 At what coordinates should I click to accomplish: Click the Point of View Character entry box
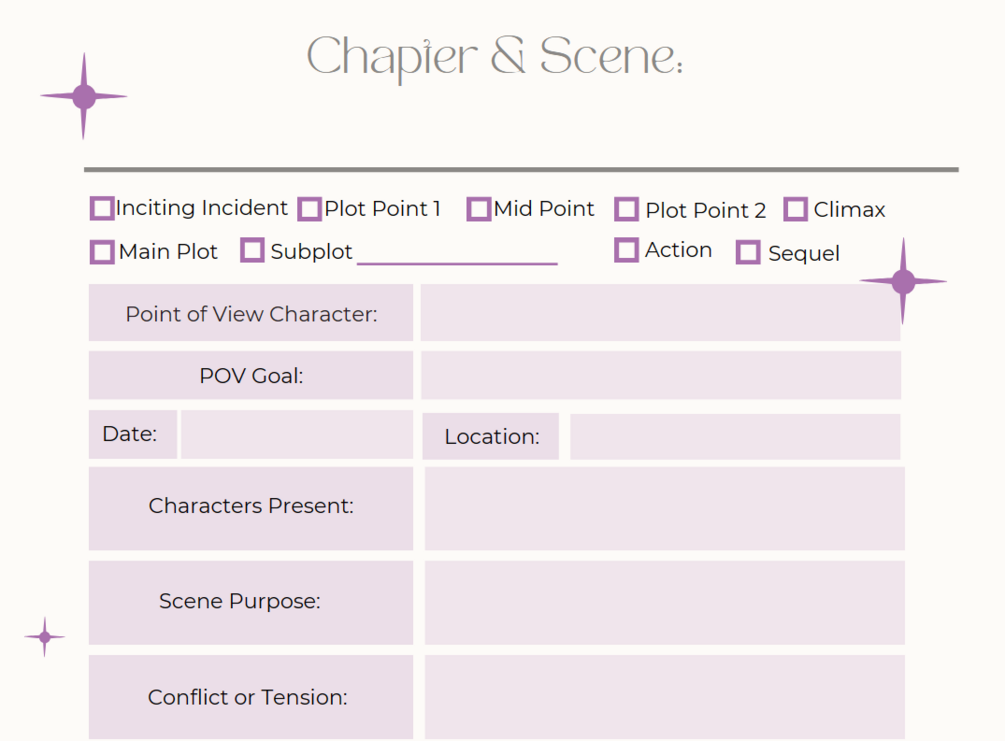pos(660,313)
